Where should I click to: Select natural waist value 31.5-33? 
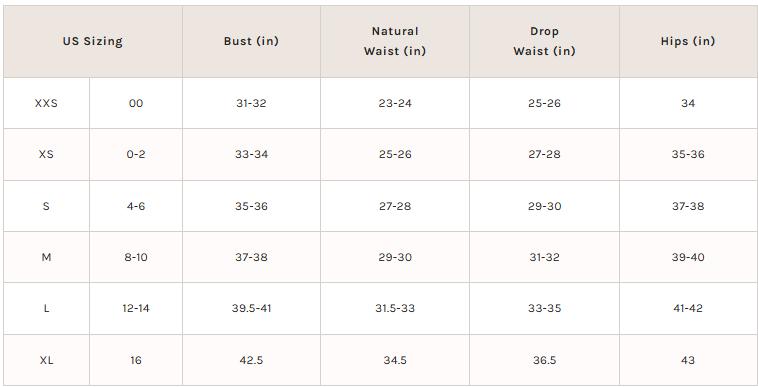[395, 309]
